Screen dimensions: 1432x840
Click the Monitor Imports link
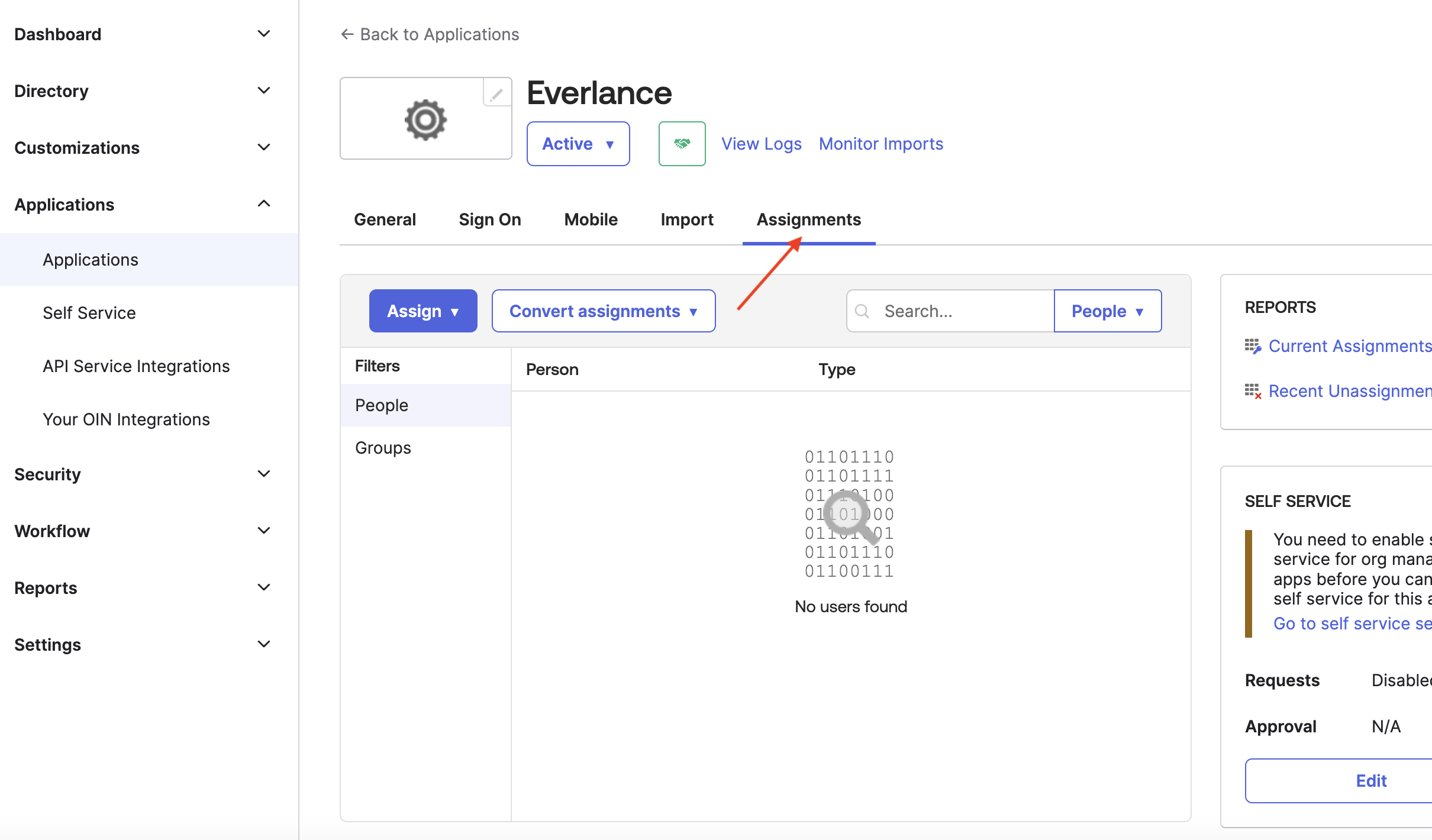[x=881, y=144]
